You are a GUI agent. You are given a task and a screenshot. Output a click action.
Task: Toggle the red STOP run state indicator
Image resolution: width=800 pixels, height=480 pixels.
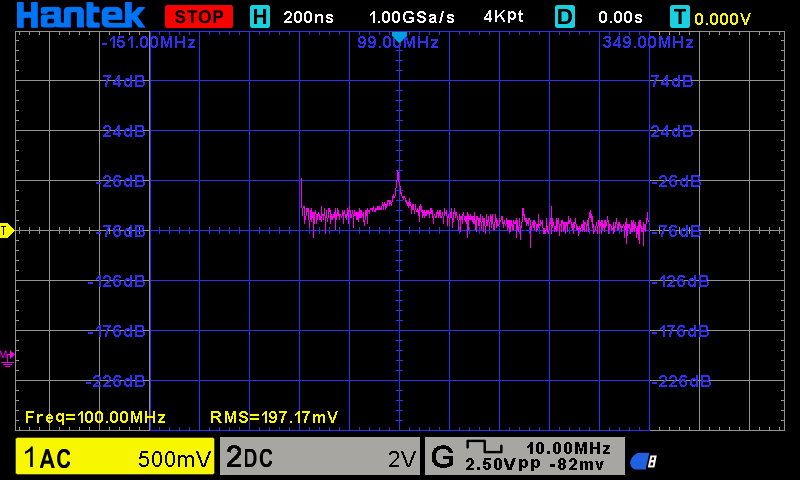pos(199,17)
